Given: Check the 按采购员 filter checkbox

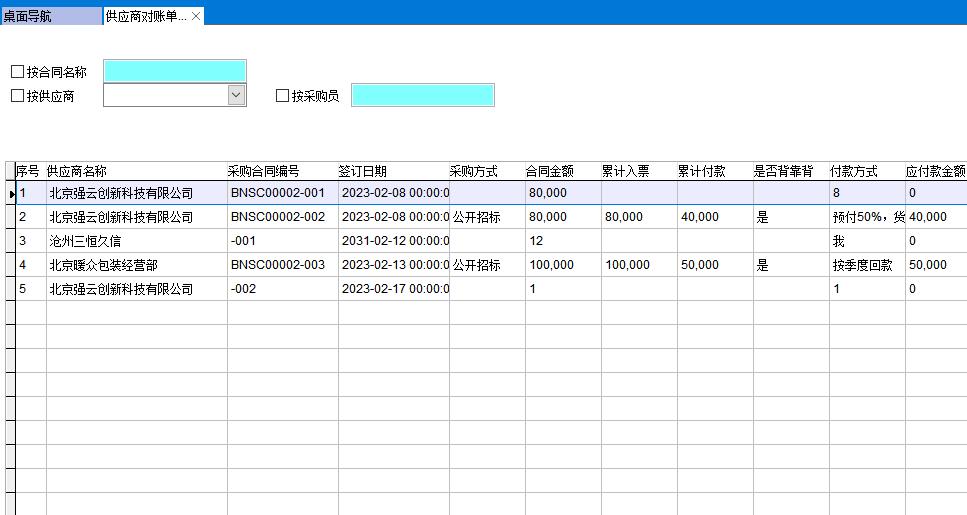Looking at the screenshot, I should coord(283,96).
